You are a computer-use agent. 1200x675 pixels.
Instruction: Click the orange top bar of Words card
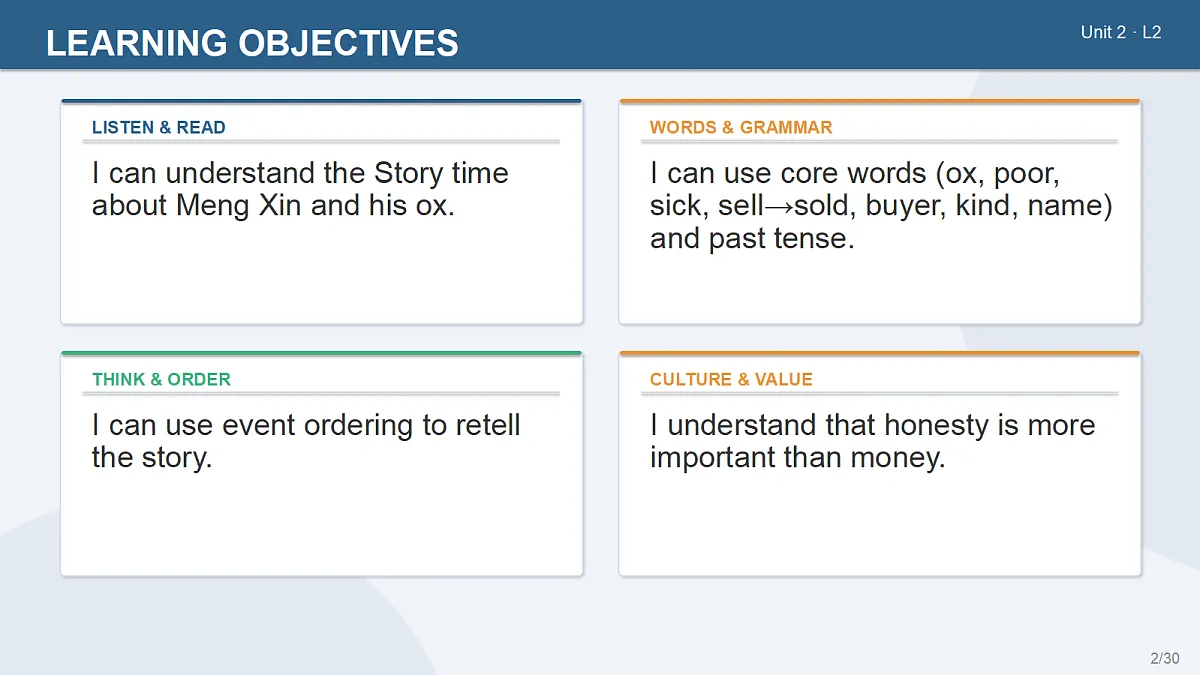(x=880, y=101)
